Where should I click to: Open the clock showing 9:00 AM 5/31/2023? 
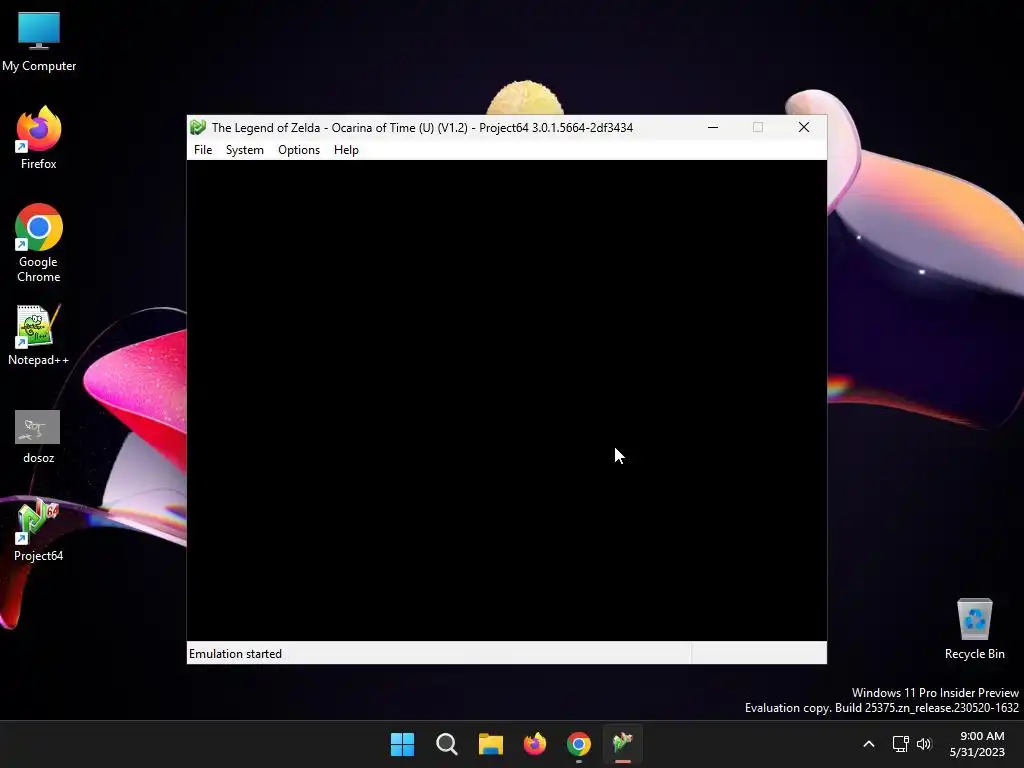(x=977, y=744)
